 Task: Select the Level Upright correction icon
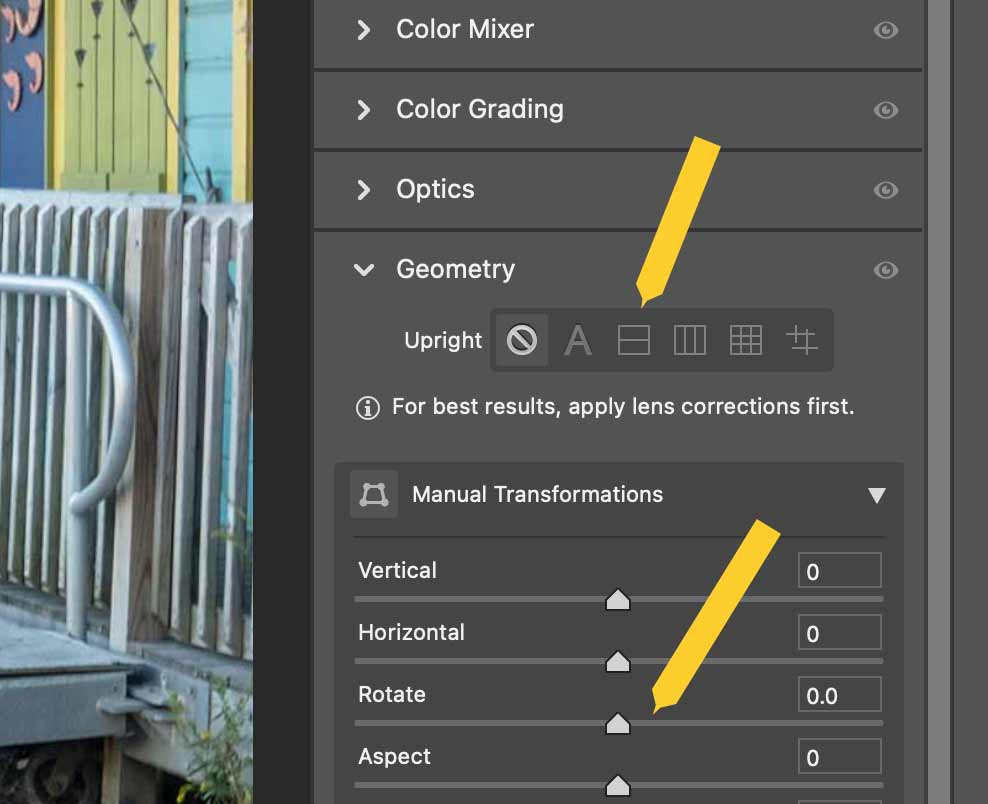(635, 340)
